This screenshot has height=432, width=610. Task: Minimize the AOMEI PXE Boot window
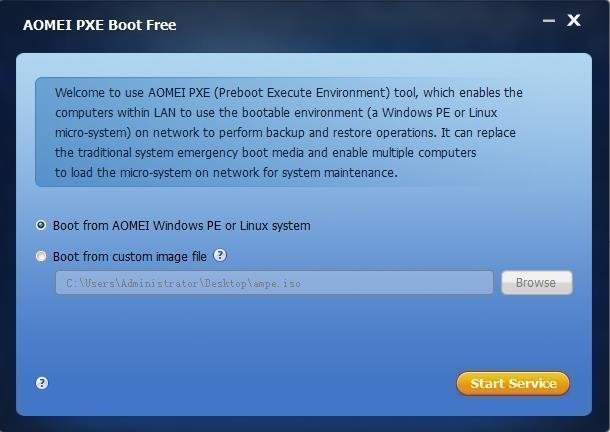(549, 19)
